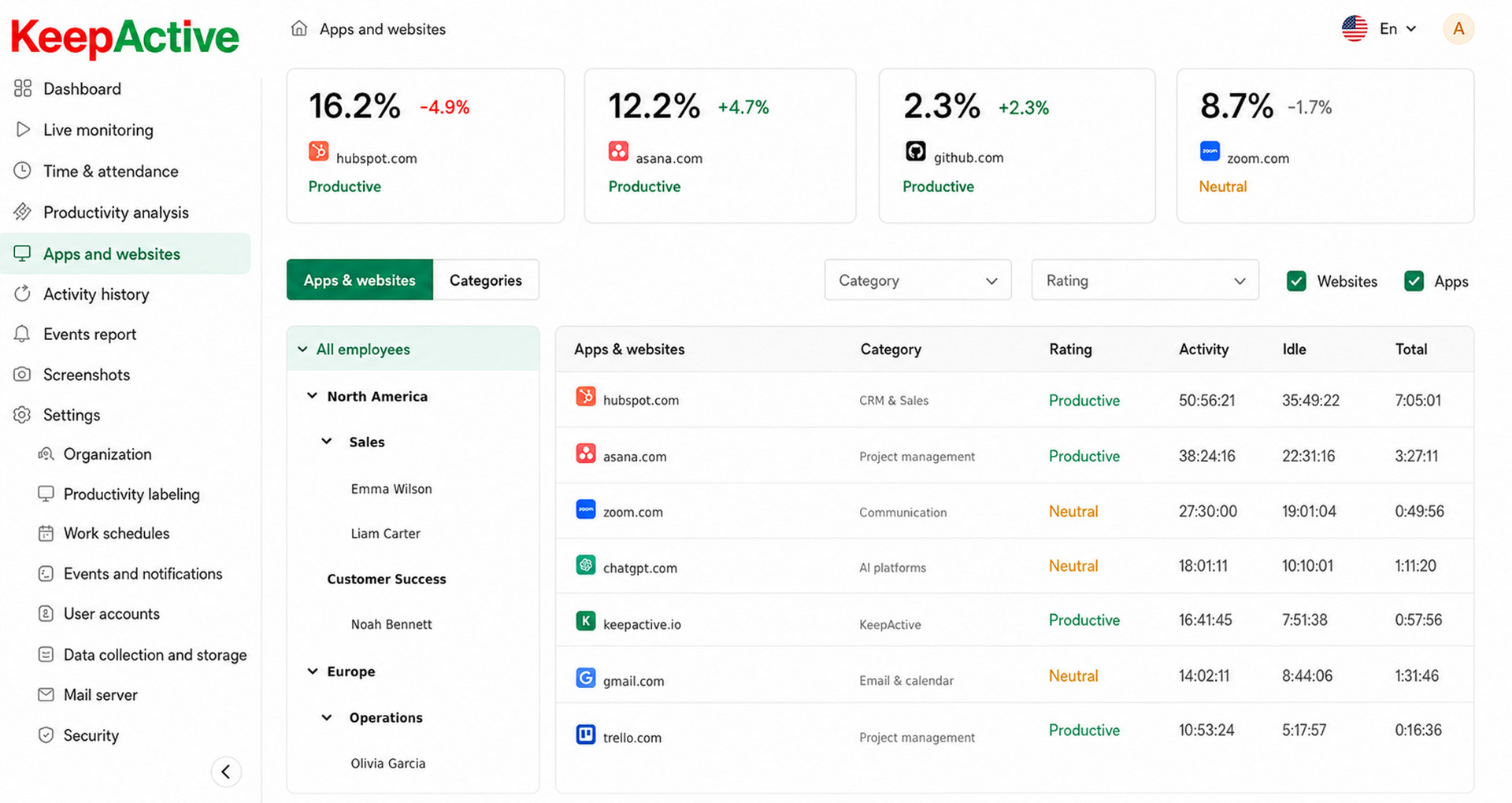Collapse the All employees tree node
Viewport: 1512px width, 803px height.
pos(302,349)
